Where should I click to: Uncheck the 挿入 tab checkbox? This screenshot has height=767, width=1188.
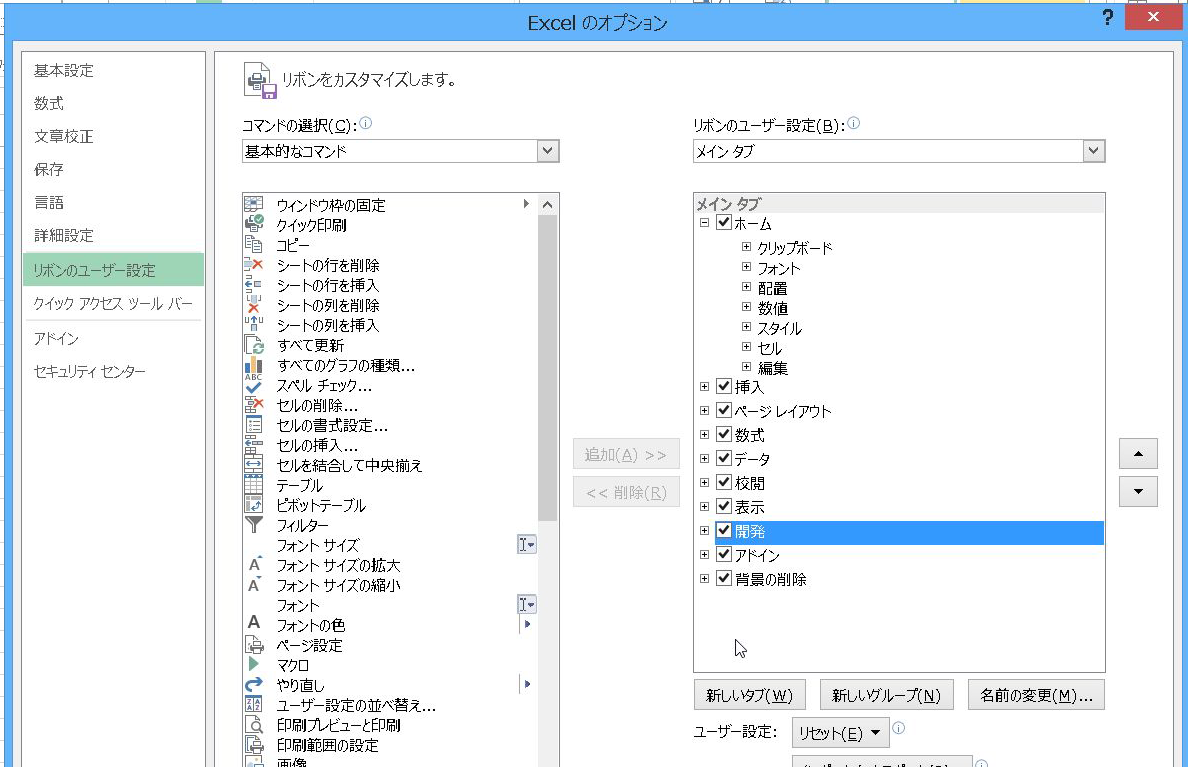[724, 387]
